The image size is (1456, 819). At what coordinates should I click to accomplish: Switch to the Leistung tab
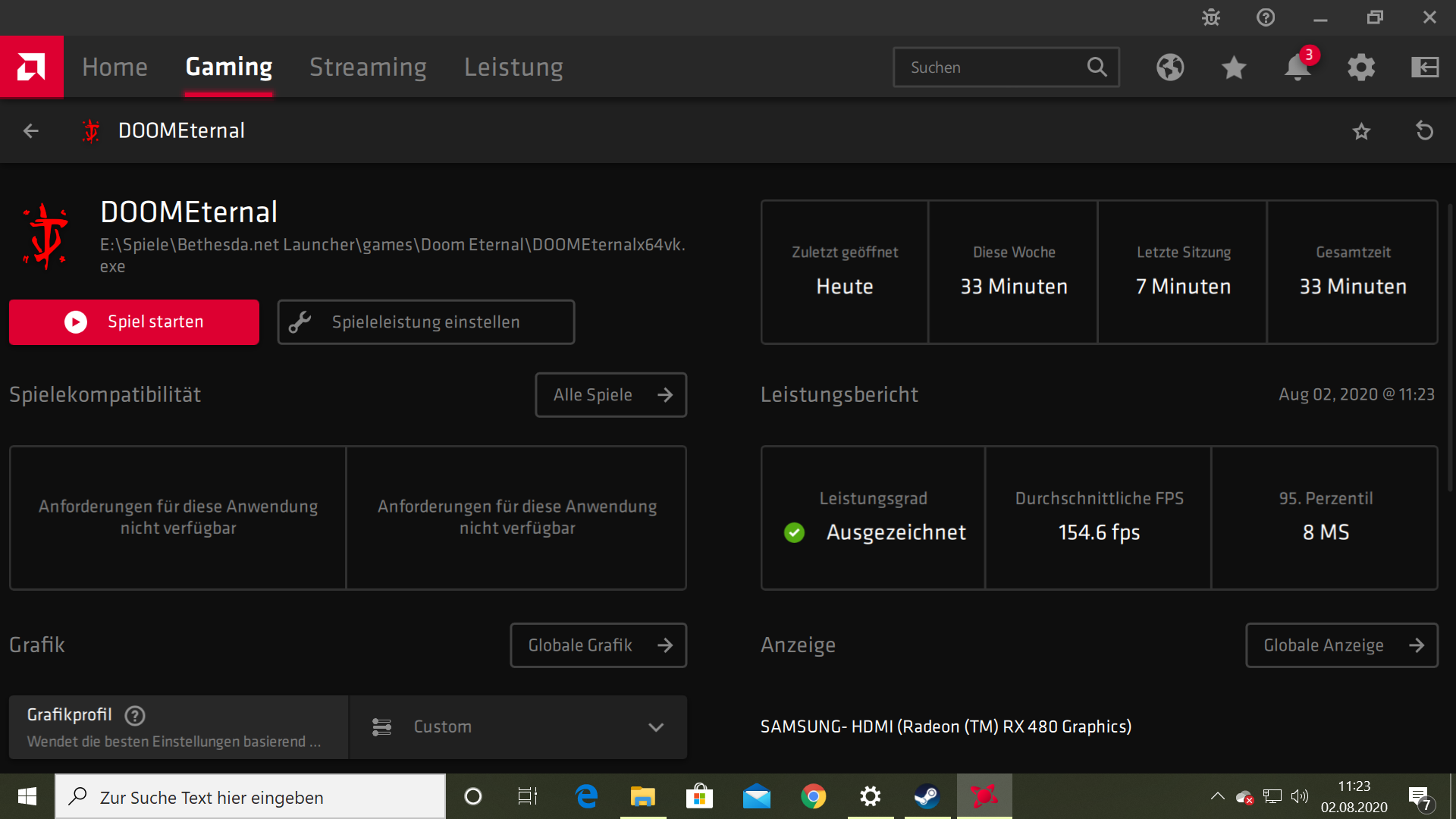[x=513, y=67]
